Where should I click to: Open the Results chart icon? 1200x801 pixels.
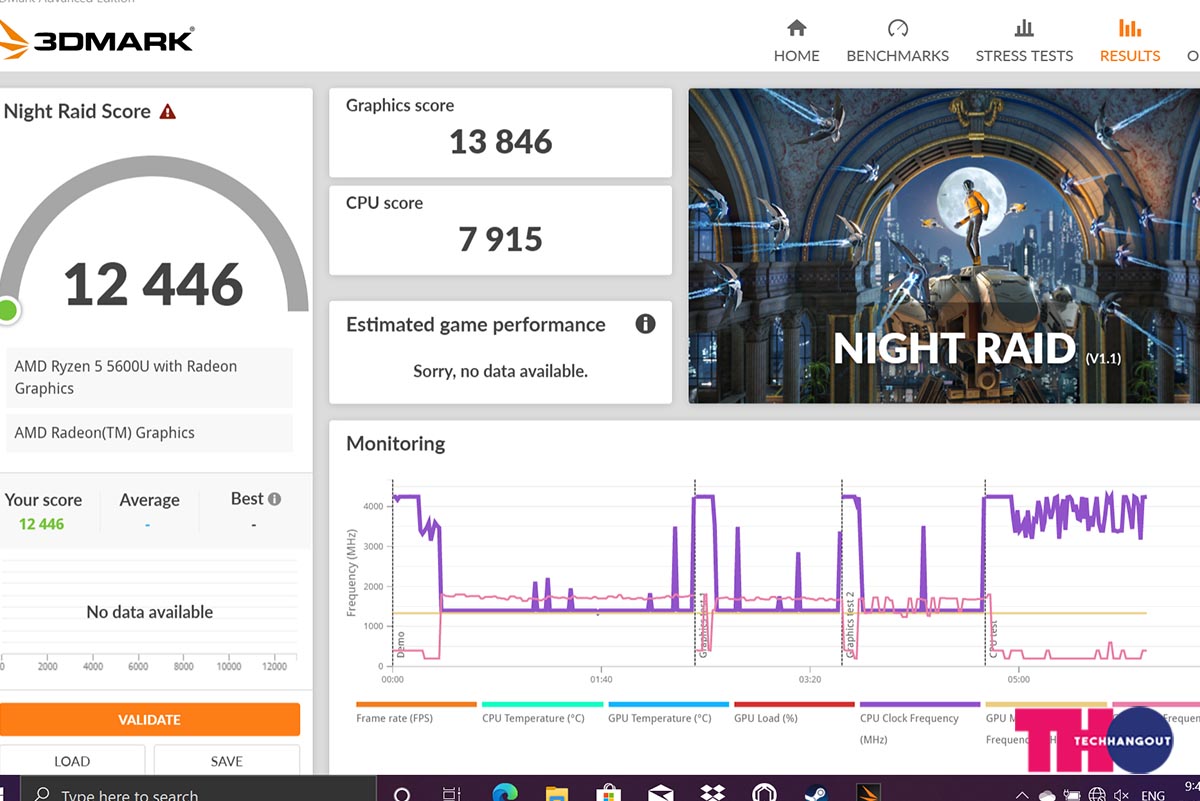(x=1130, y=28)
